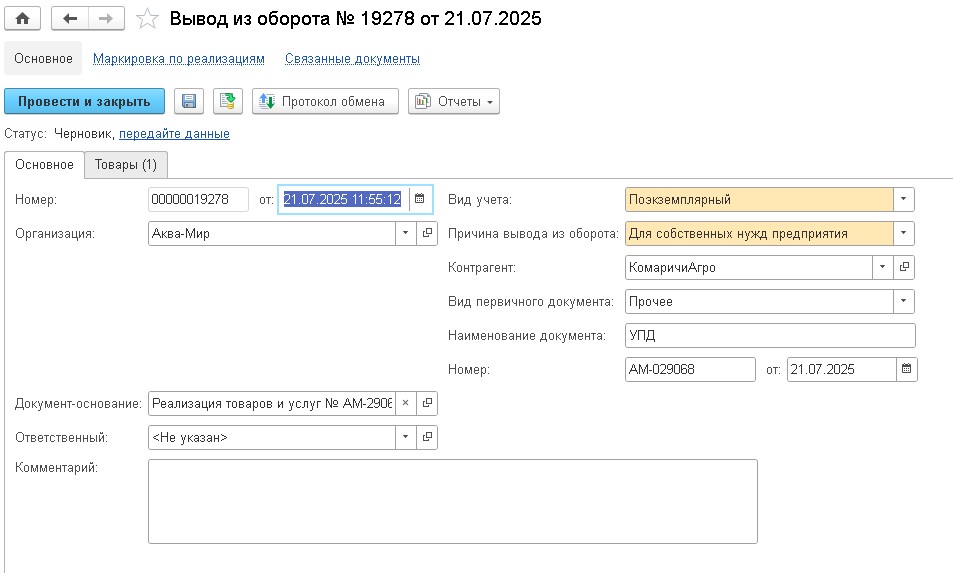Open the Контрагент record form icon
This screenshot has height=573, width=953.
point(905,267)
